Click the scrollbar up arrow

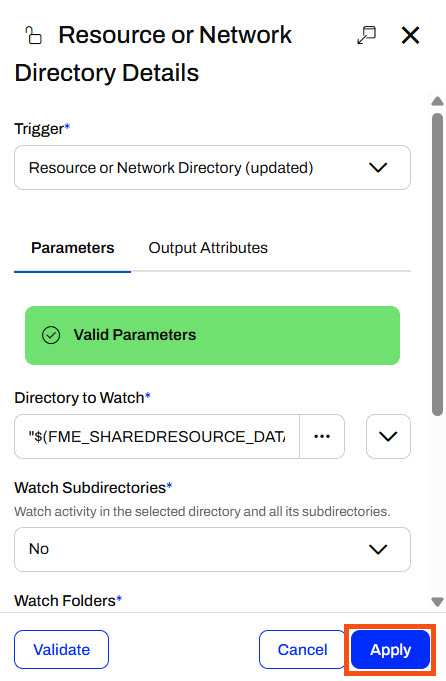[437, 102]
